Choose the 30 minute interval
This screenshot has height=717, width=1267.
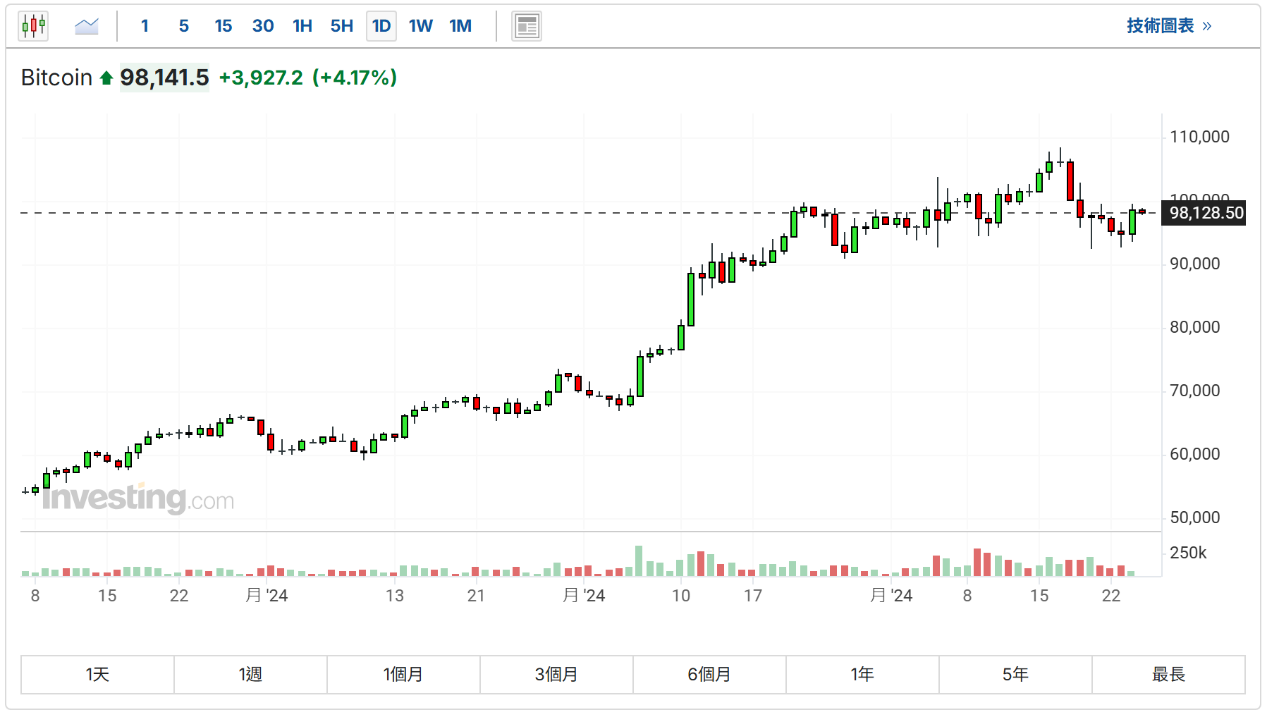point(263,26)
